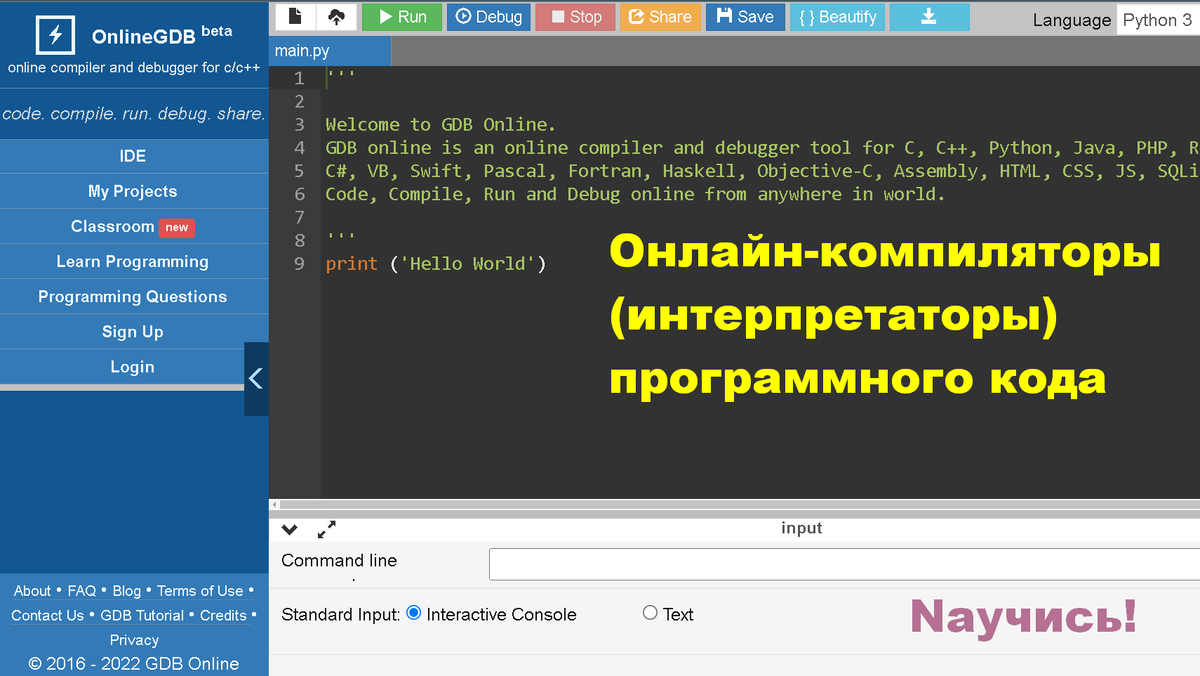1200x676 pixels.
Task: Click the 'input' panel header label
Action: (x=801, y=528)
